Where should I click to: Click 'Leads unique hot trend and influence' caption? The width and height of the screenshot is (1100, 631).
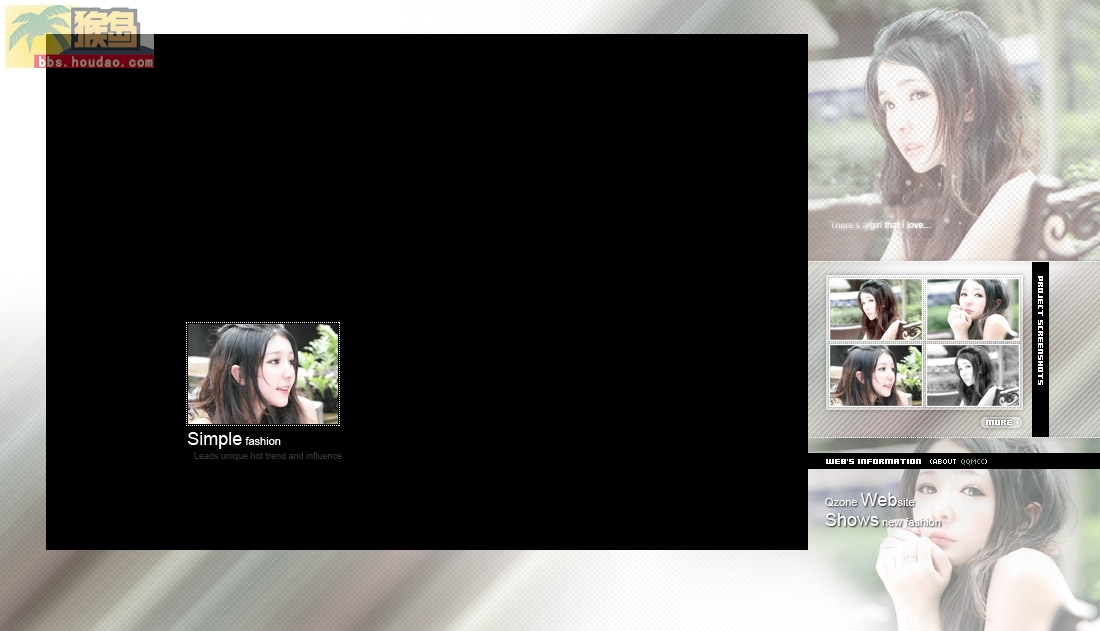pos(268,456)
